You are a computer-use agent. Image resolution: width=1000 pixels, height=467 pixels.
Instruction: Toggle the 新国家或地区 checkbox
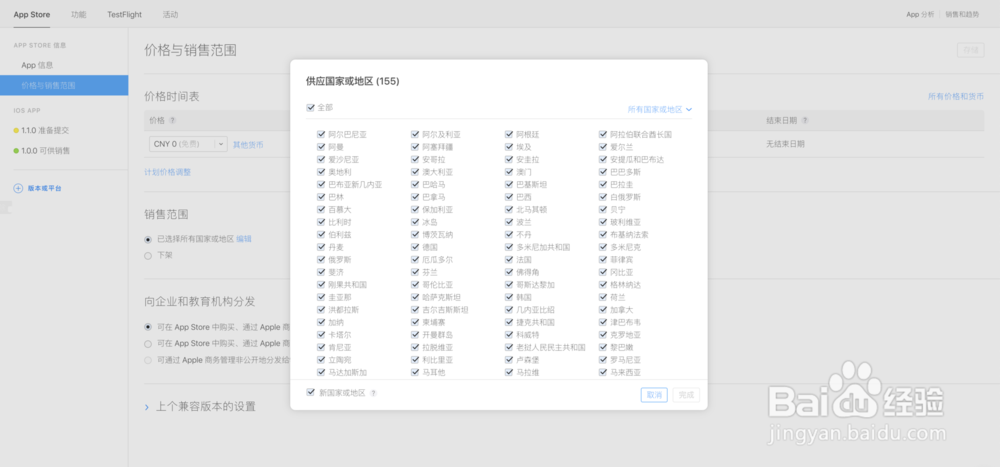coord(311,393)
